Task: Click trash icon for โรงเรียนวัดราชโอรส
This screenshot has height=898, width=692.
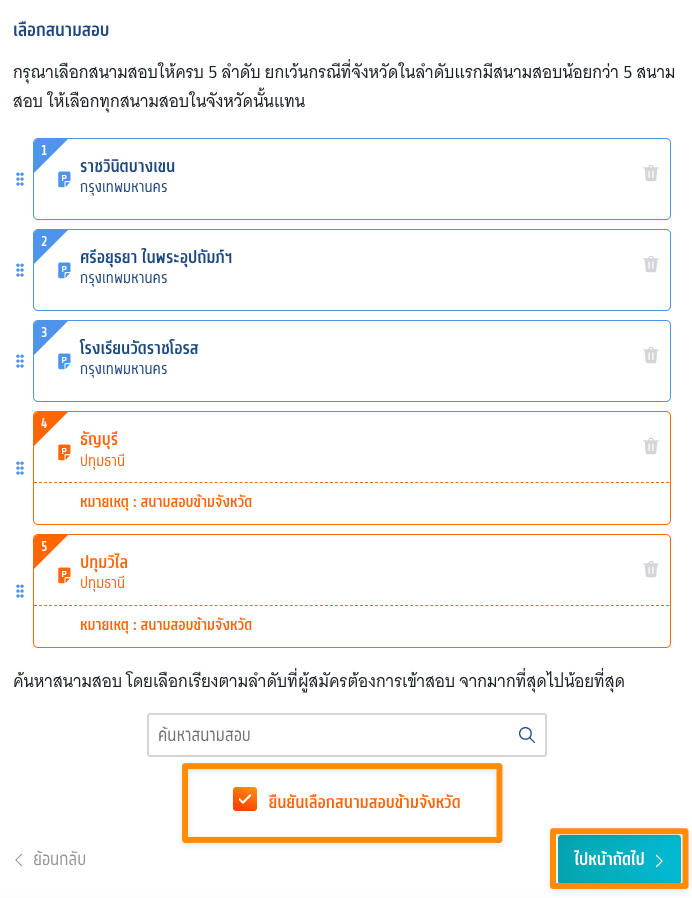Action: pyautogui.click(x=650, y=355)
